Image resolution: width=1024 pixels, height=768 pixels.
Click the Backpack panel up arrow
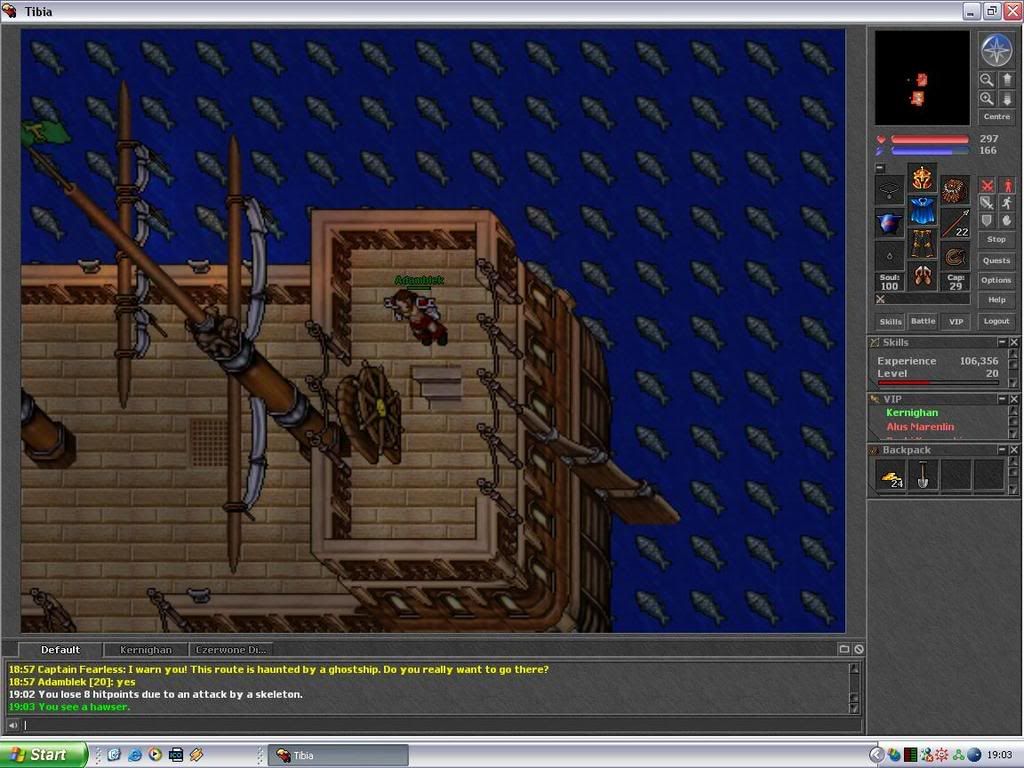pyautogui.click(x=1014, y=462)
